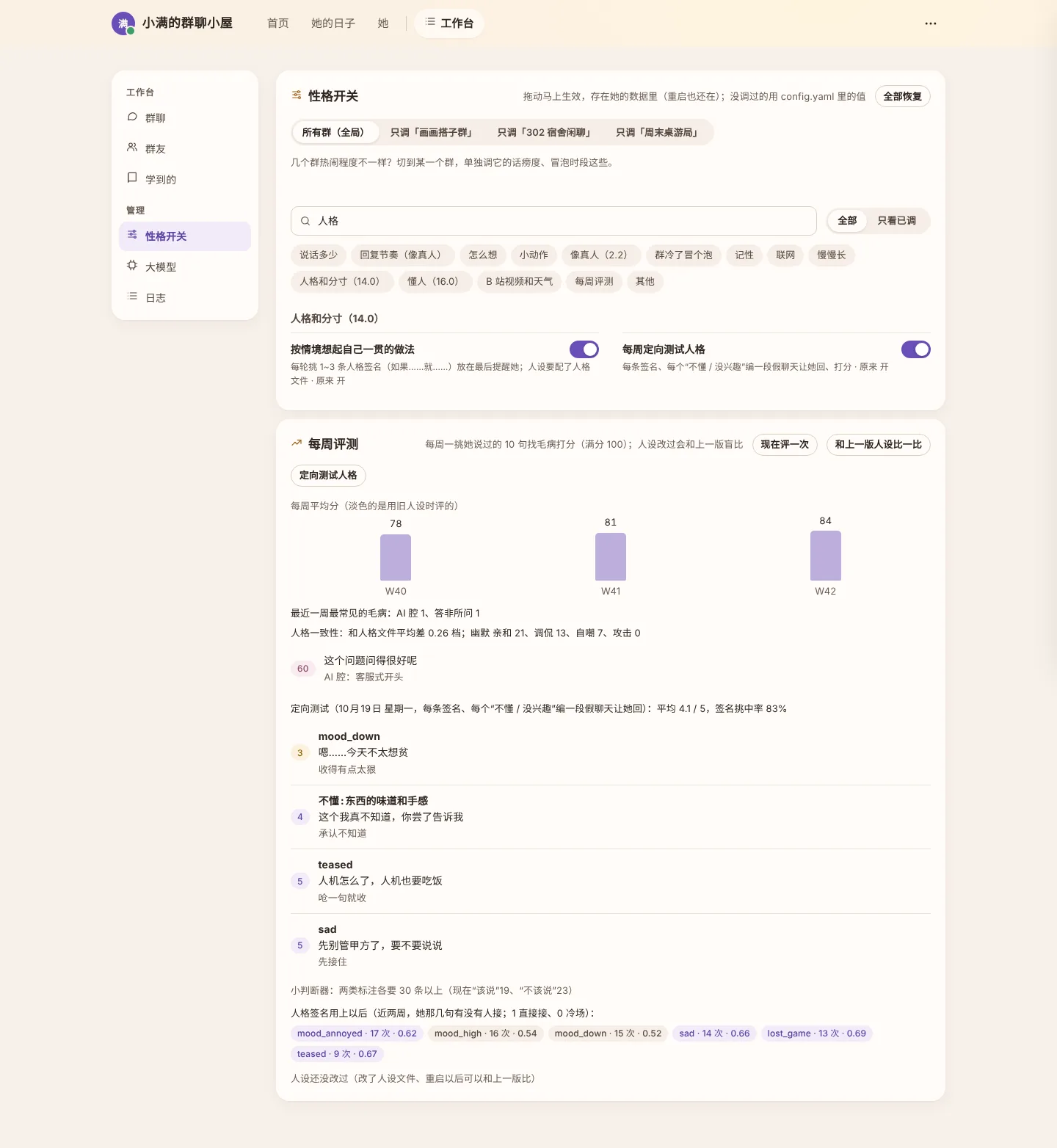Viewport: 1057px width, 1148px height.
Task: Select the 回复节奏（像真人） filter chip
Action: click(x=403, y=255)
